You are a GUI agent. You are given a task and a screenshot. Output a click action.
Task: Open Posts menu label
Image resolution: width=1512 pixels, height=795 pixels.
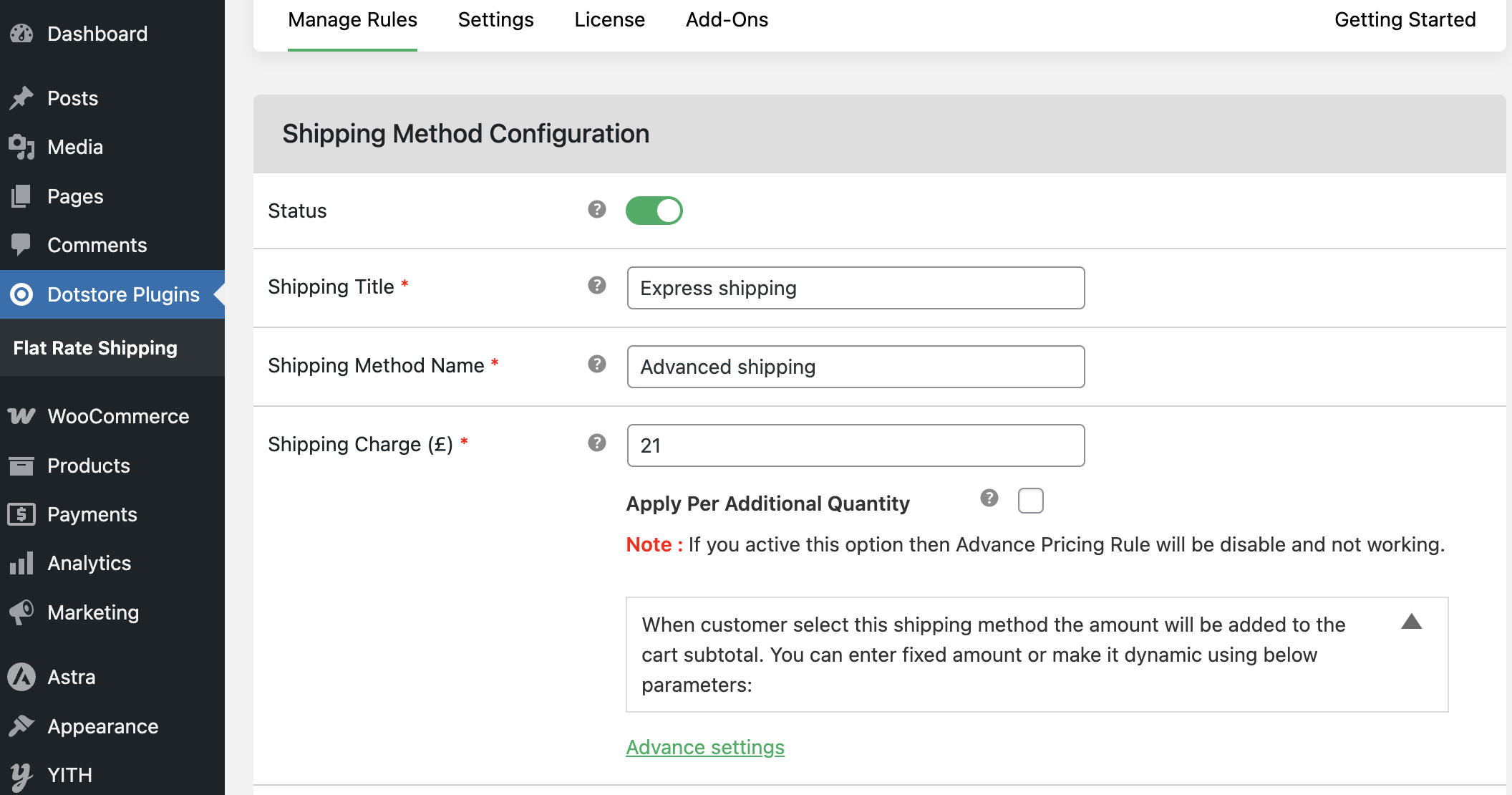pos(72,98)
